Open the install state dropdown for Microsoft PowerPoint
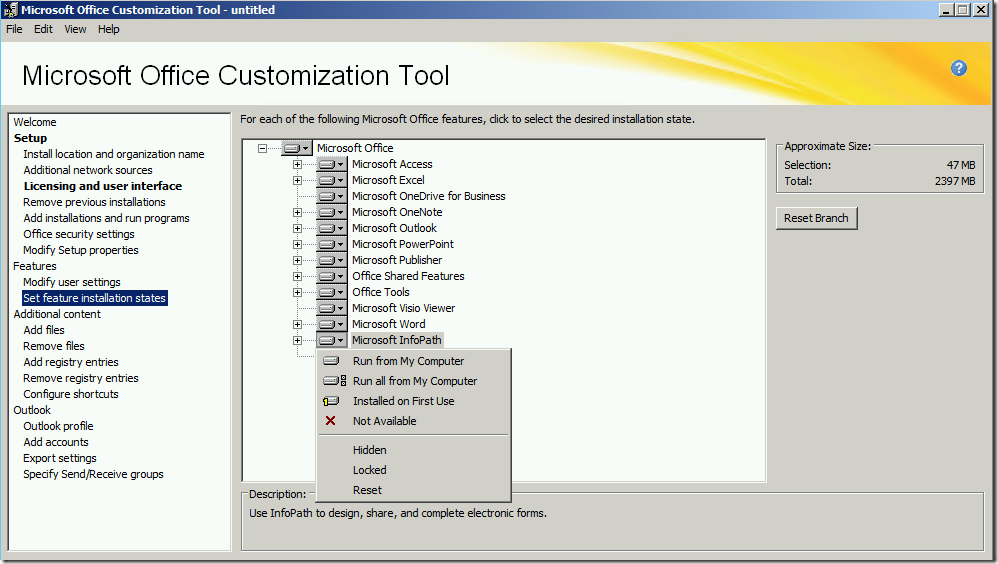This screenshot has height=564, width=998. [x=332, y=244]
